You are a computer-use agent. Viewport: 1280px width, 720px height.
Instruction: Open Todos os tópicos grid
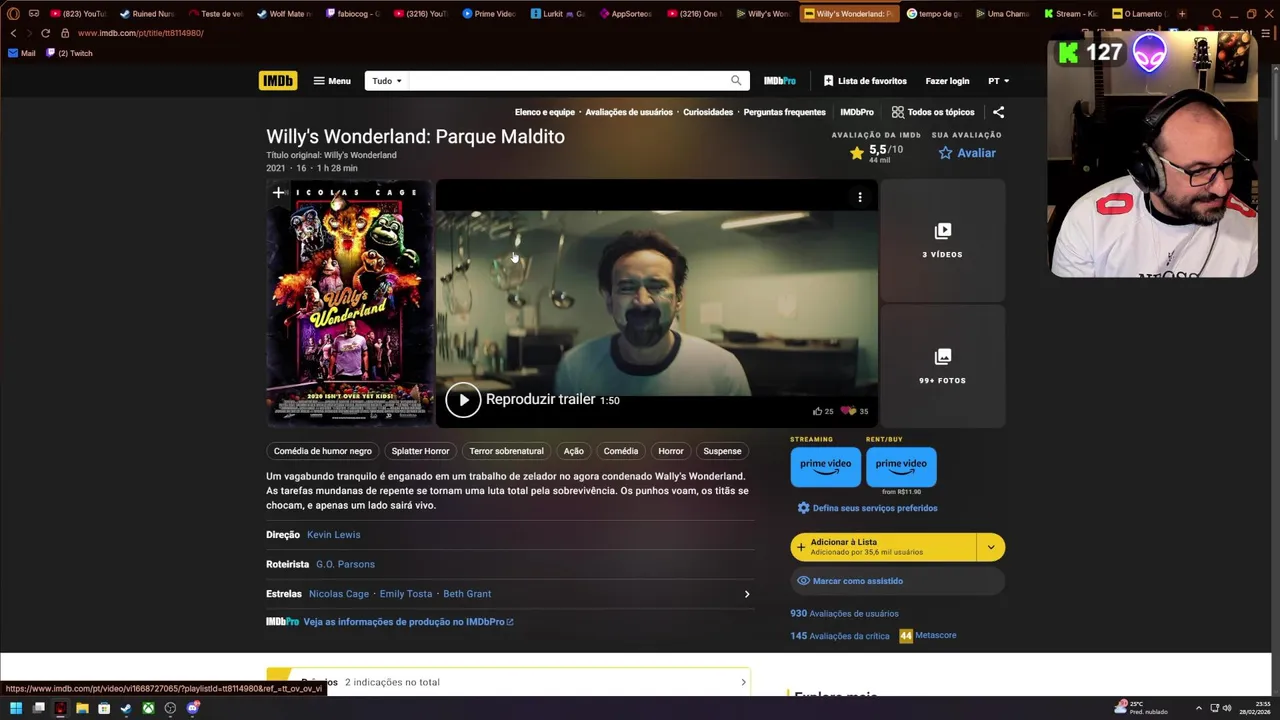pos(933,112)
